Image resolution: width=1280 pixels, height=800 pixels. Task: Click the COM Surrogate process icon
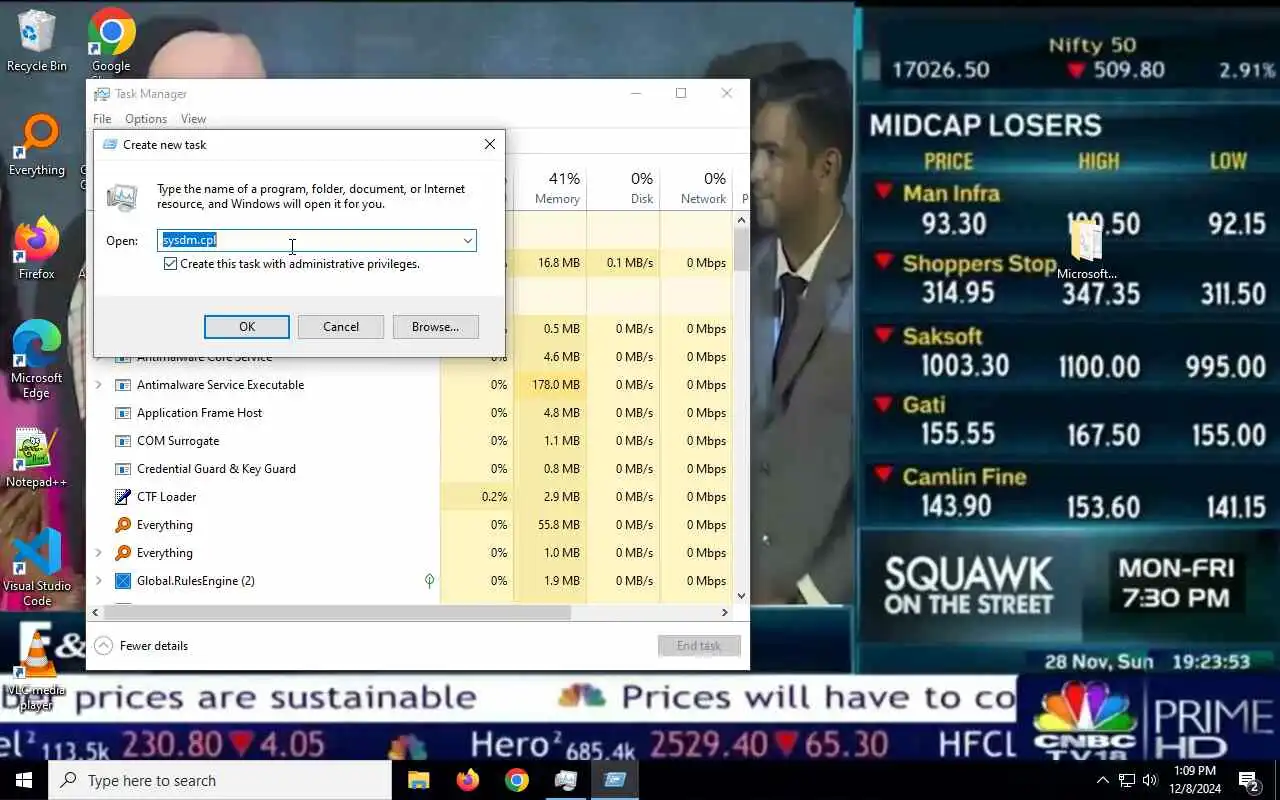click(123, 441)
